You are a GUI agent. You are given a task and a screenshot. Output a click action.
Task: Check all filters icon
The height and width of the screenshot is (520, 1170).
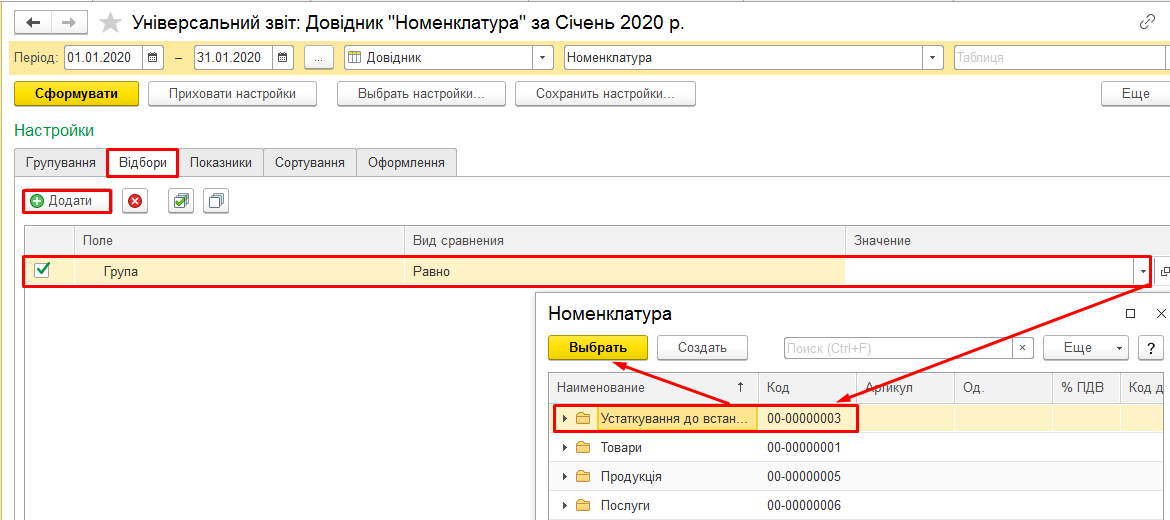click(181, 201)
